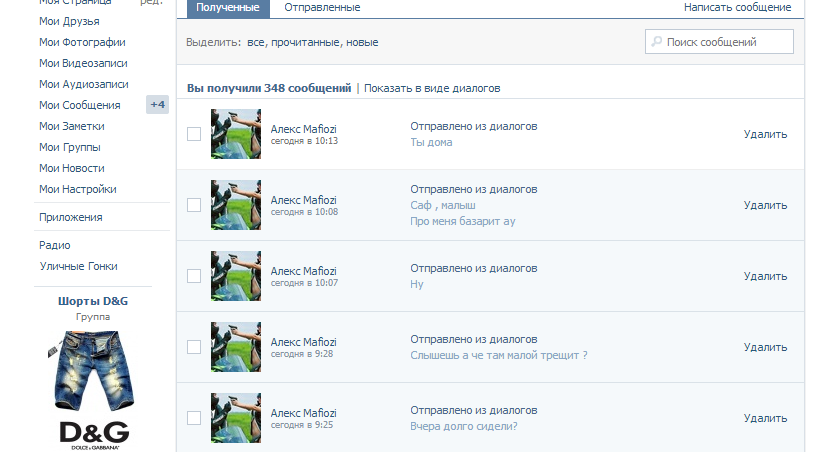826x452 pixels.
Task: Open Алекс Mafiozi profile from 10:07 message
Action: click(x=303, y=271)
